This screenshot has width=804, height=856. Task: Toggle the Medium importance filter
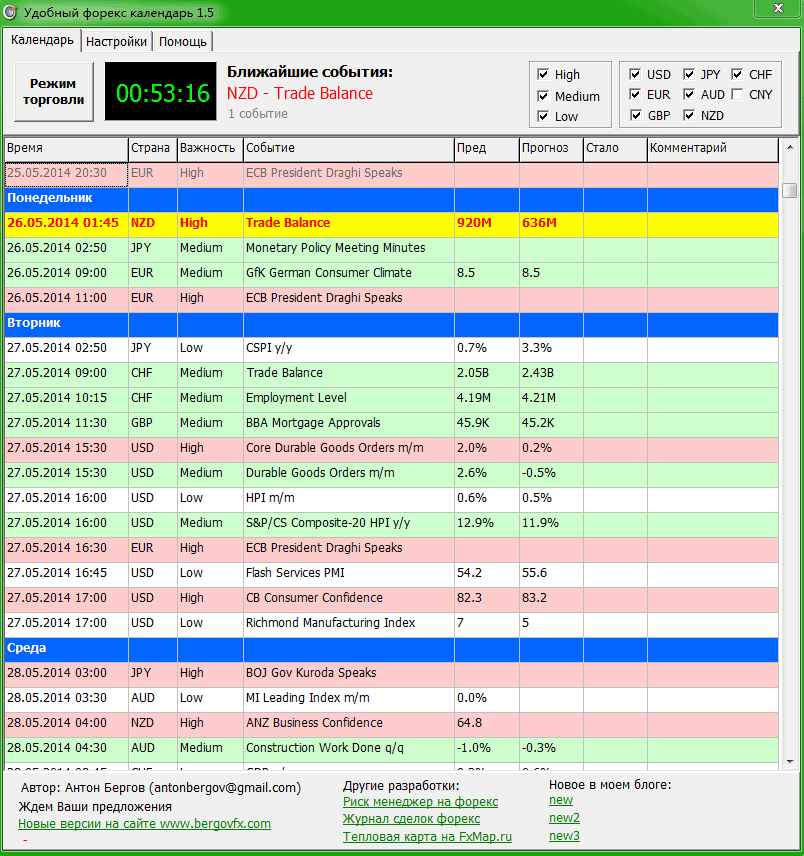click(x=543, y=96)
